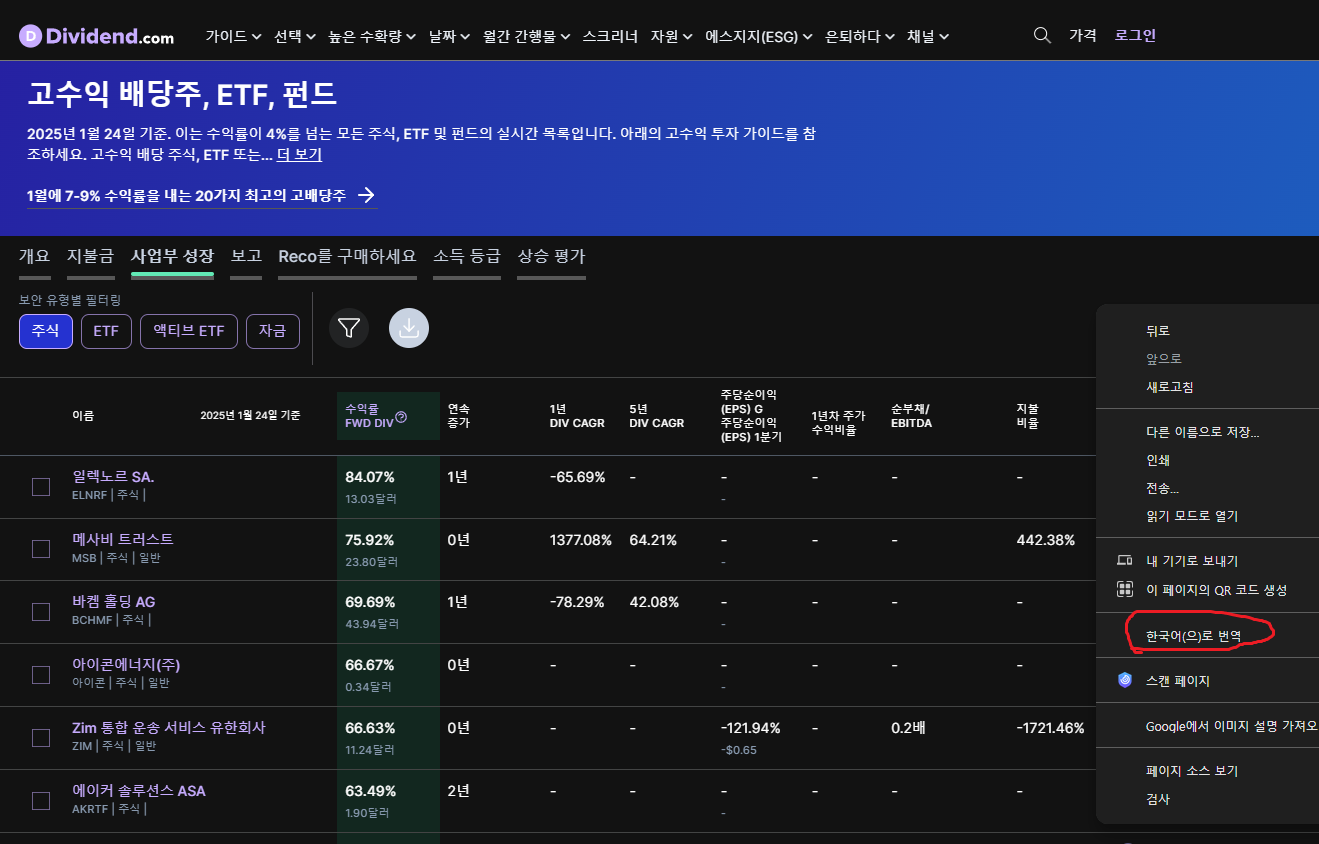
Task: Switch to the 상승 평가 tab
Action: click(551, 256)
